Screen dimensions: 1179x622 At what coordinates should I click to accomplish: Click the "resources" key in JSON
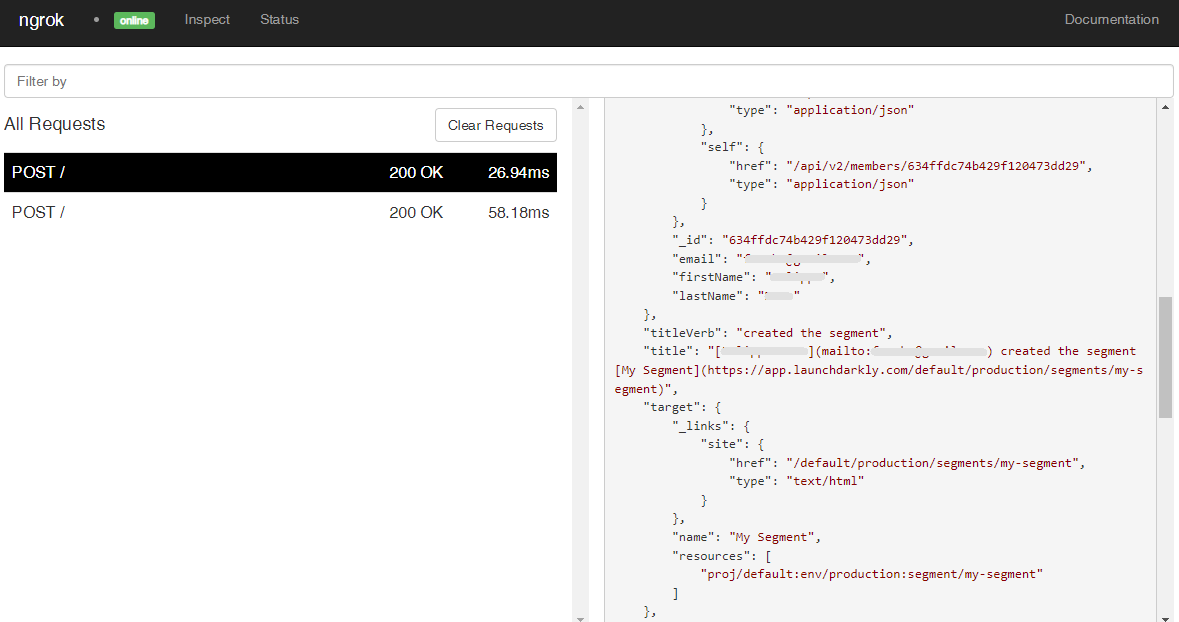click(711, 556)
